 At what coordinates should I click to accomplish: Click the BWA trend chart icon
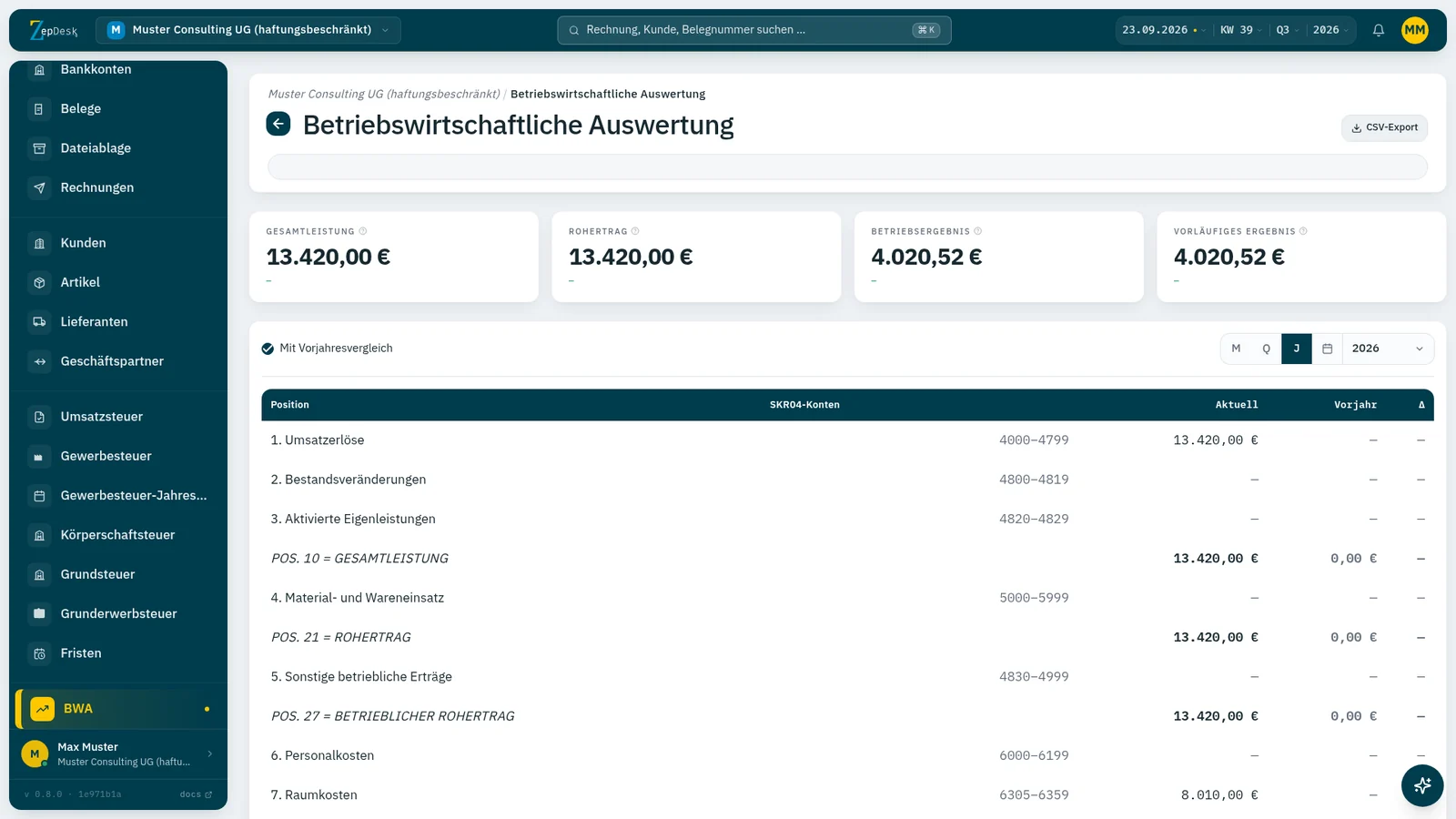(x=43, y=709)
